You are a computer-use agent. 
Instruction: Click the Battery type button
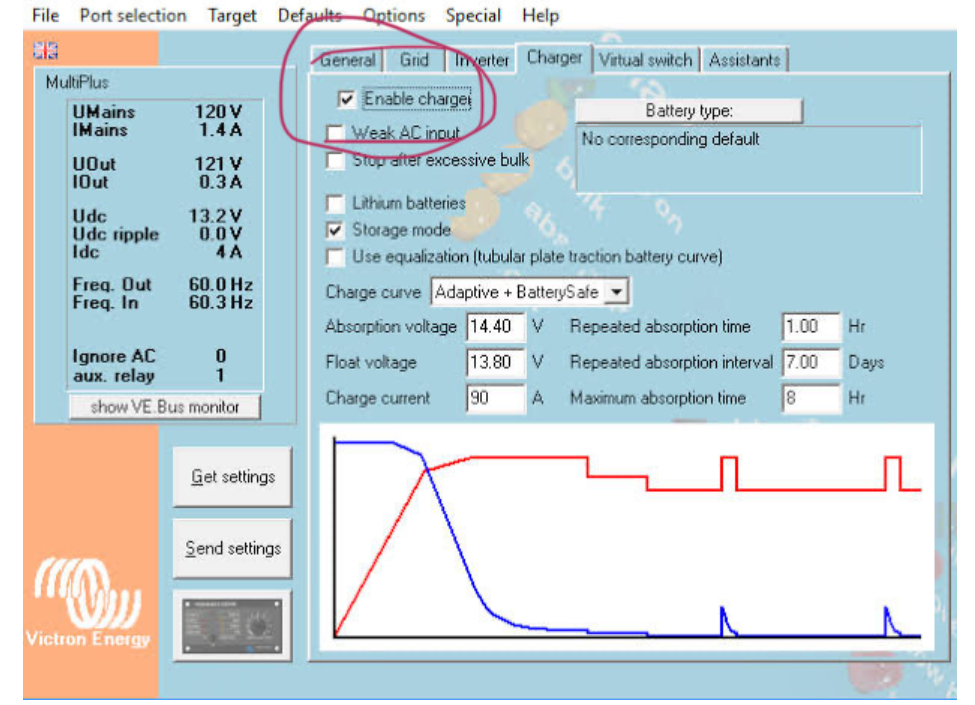689,111
